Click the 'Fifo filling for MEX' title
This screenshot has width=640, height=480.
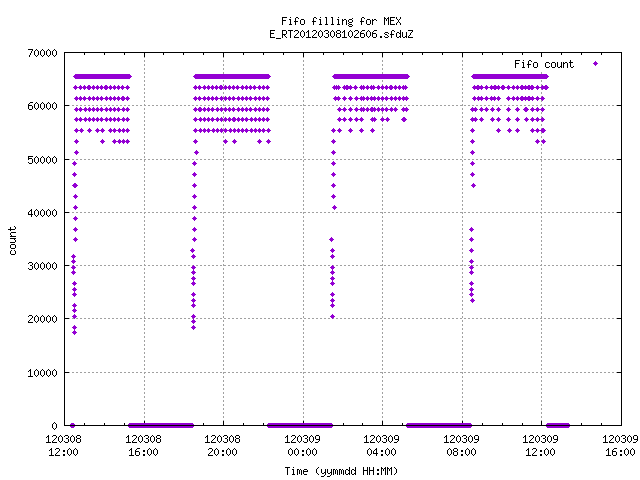tap(341, 21)
